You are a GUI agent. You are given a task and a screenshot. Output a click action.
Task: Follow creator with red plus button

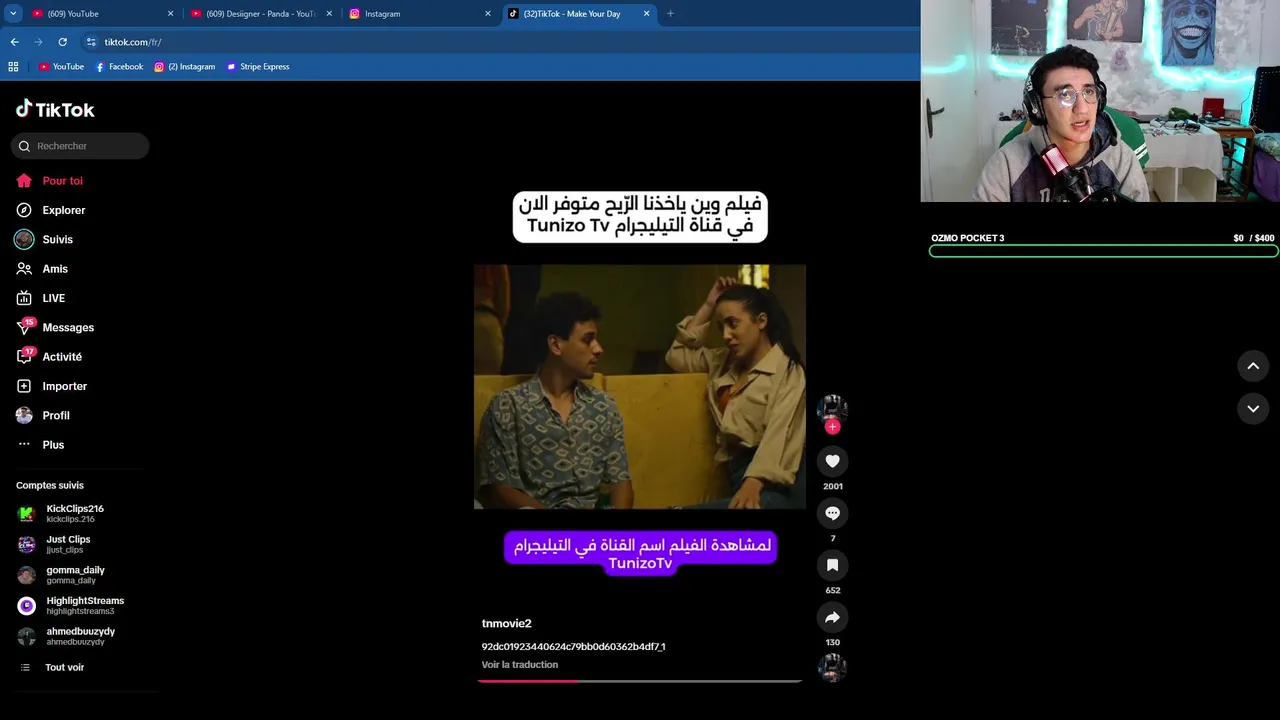[832, 427]
